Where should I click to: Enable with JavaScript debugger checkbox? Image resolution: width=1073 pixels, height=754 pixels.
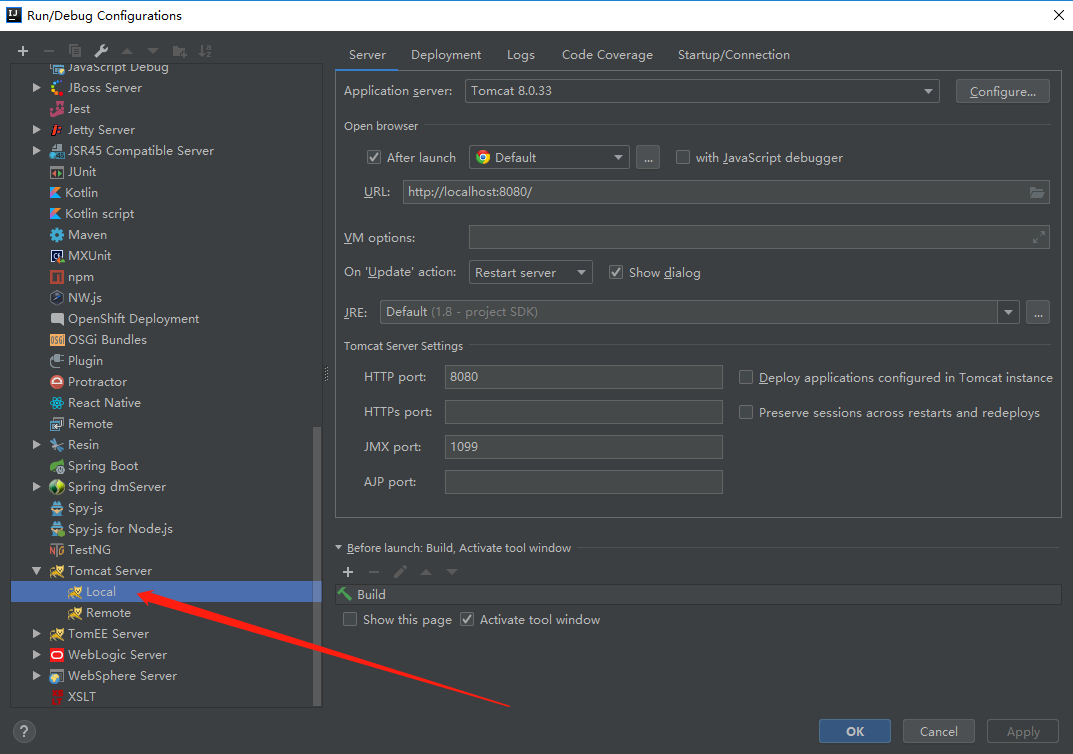(x=682, y=157)
